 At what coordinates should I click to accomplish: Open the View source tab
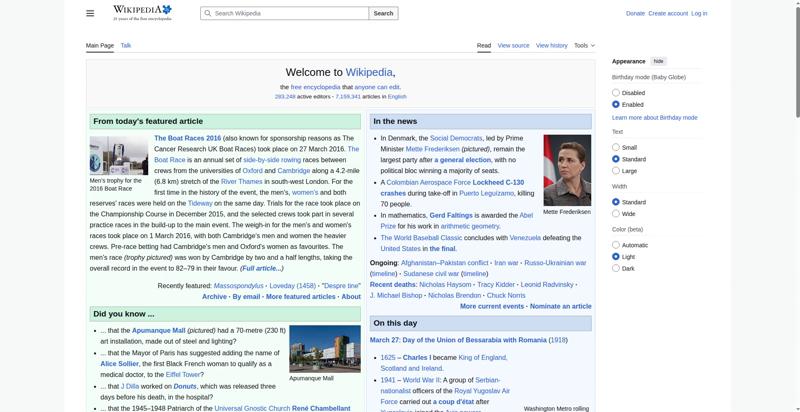513,45
